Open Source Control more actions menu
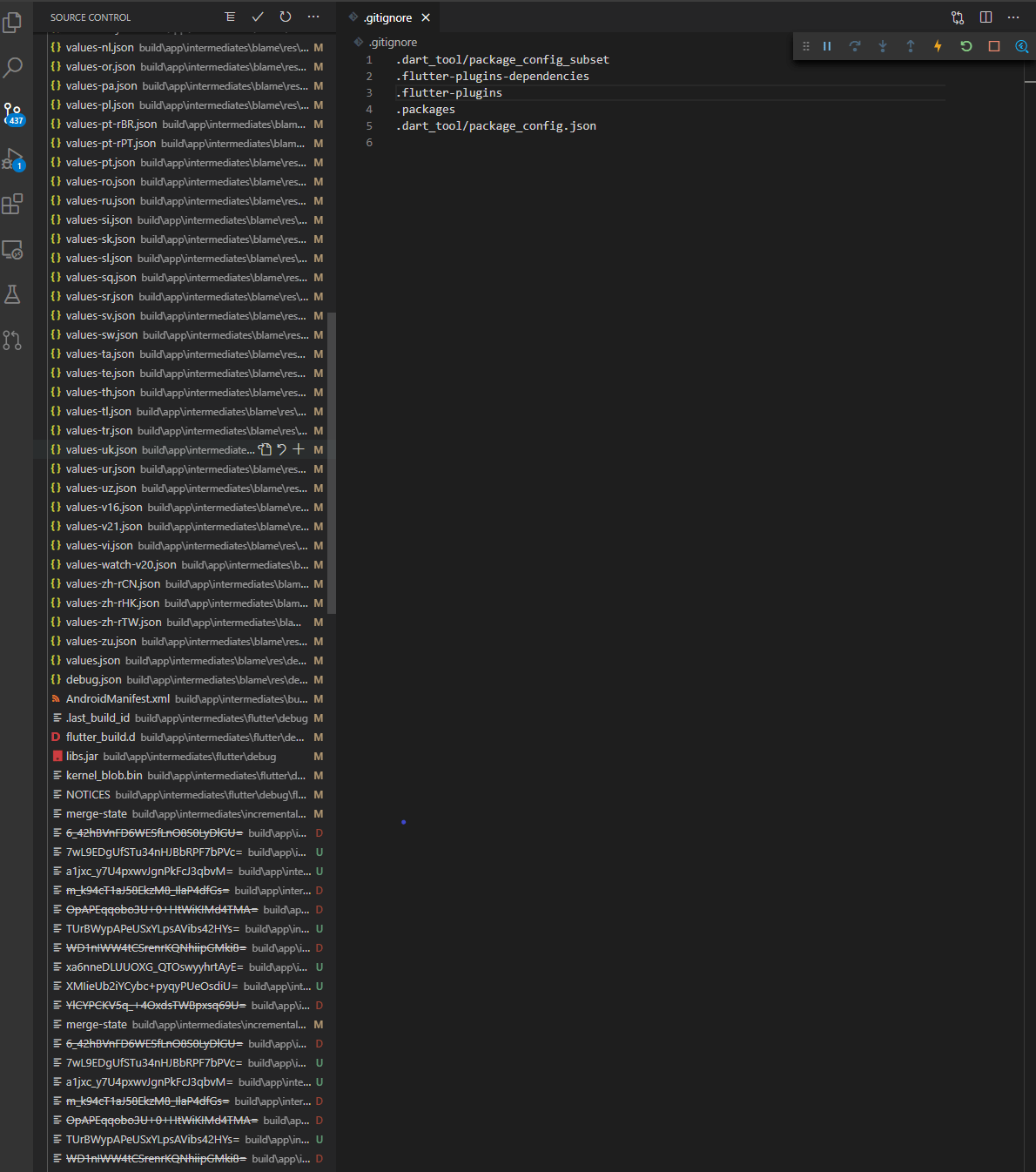Viewport: 1036px width, 1172px height. (x=313, y=17)
